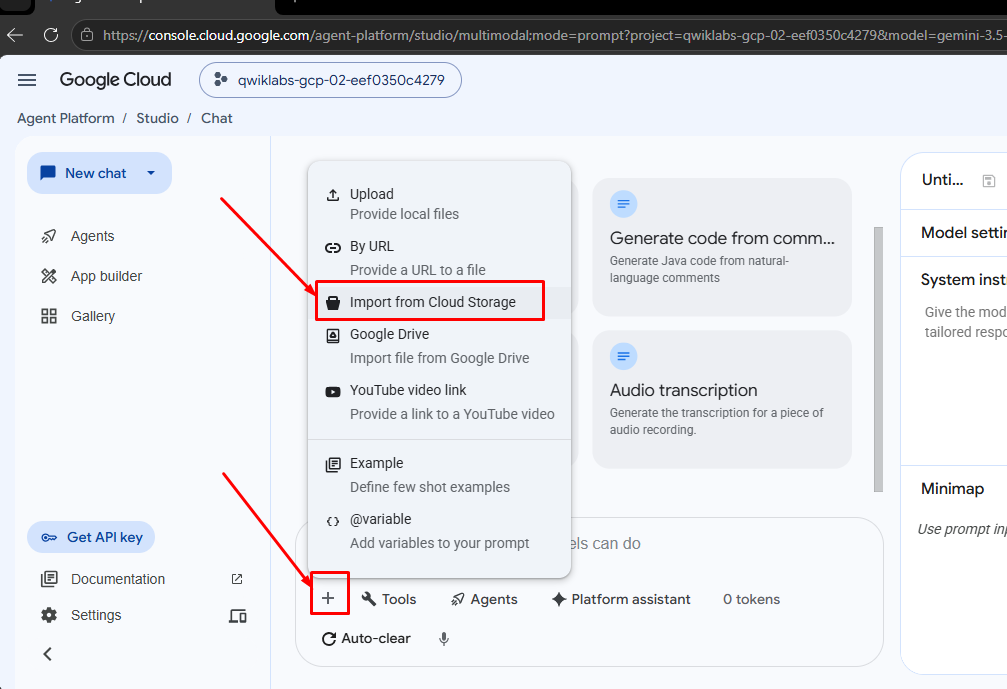
Task: Choose By URL from the menu
Action: click(439, 257)
